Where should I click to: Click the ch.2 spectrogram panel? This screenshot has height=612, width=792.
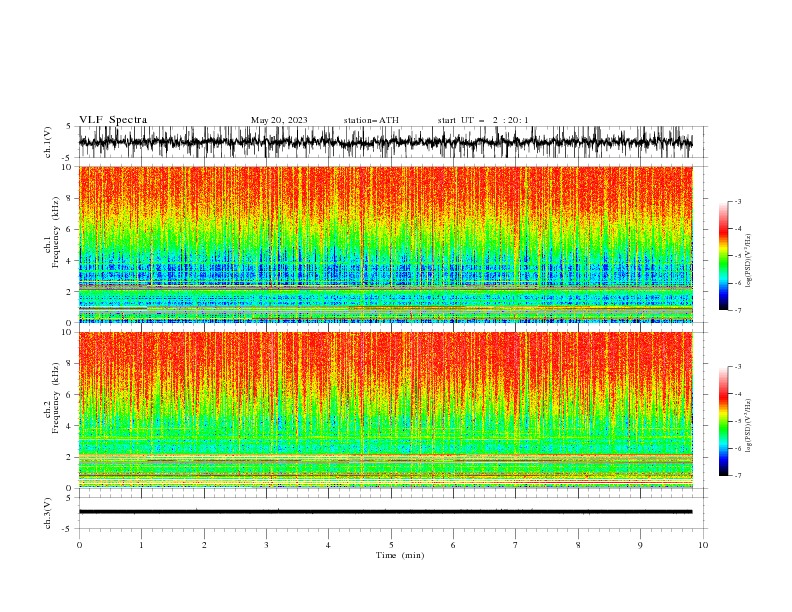tap(385, 410)
